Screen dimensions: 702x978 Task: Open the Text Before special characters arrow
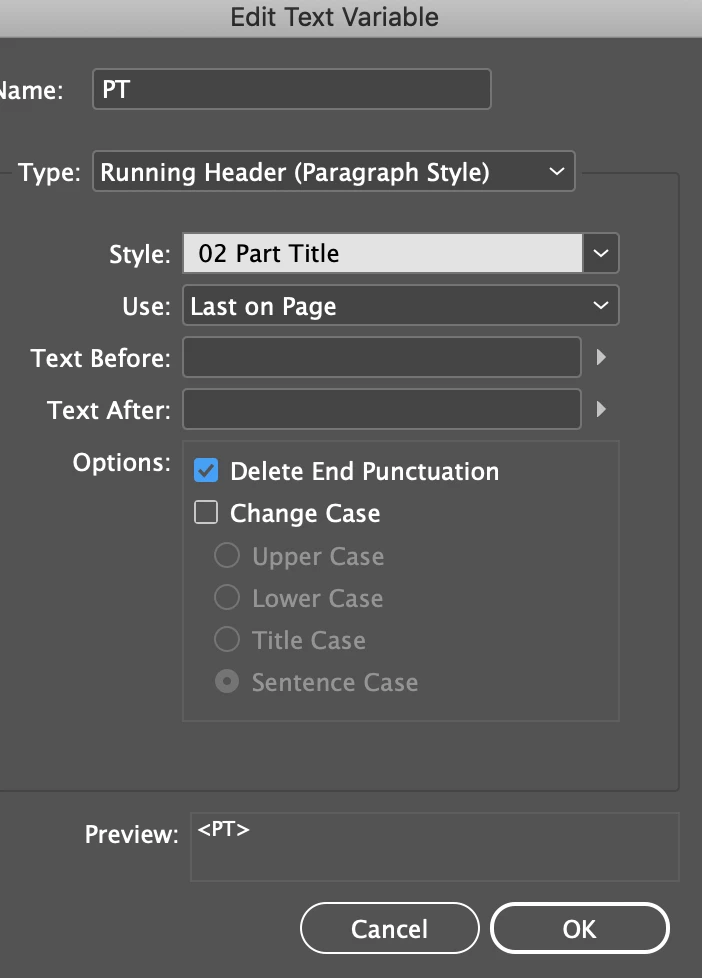pos(601,357)
